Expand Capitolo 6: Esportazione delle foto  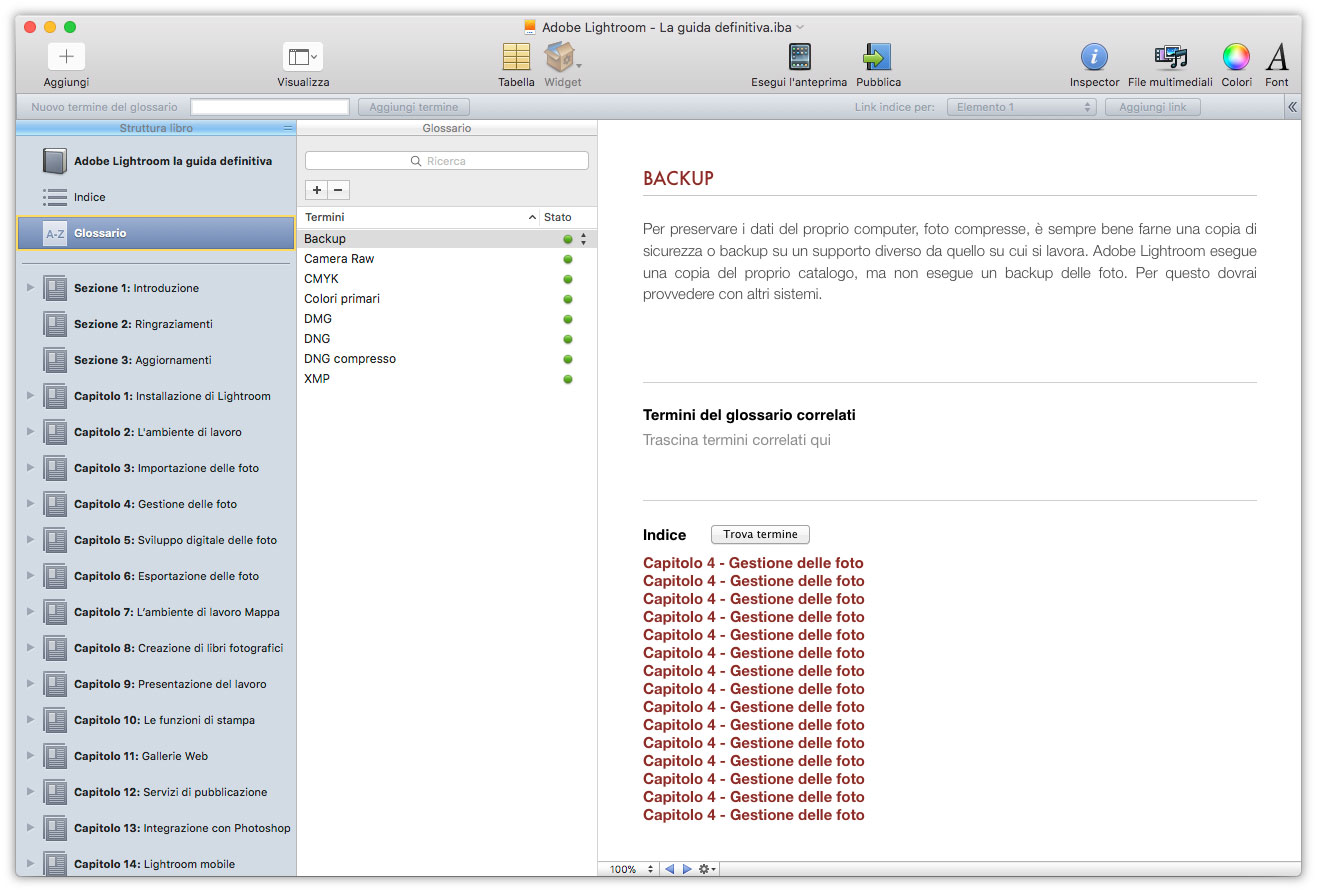(30, 576)
